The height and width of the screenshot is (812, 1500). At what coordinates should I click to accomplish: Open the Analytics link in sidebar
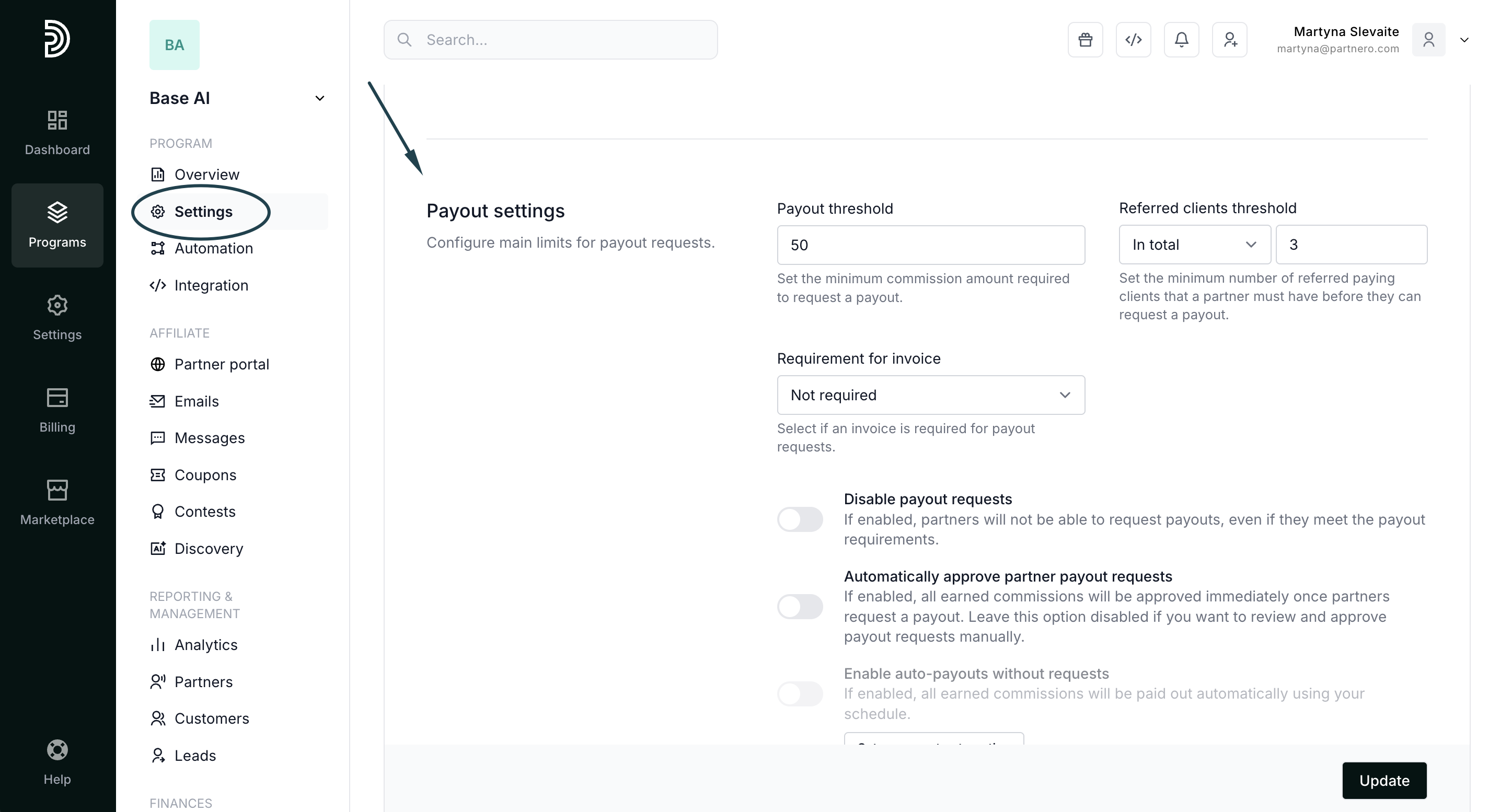pyautogui.click(x=205, y=645)
